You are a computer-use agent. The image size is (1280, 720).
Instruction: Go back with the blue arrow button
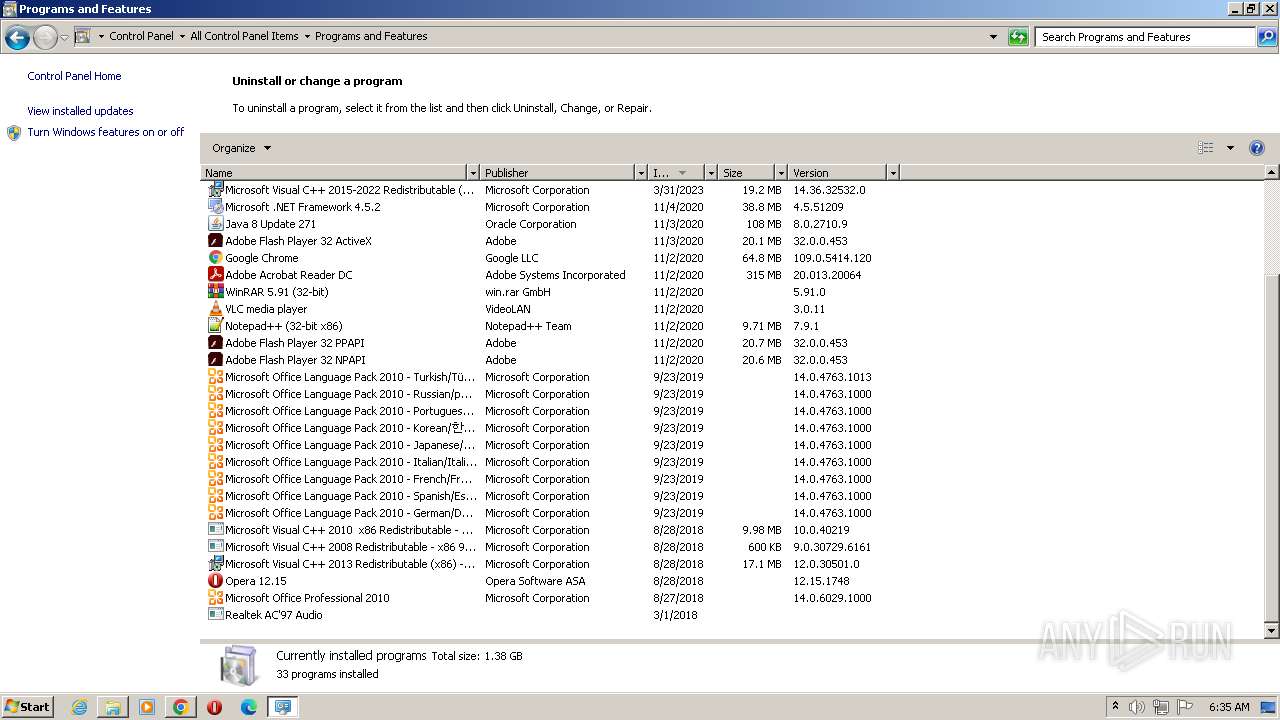pos(17,38)
